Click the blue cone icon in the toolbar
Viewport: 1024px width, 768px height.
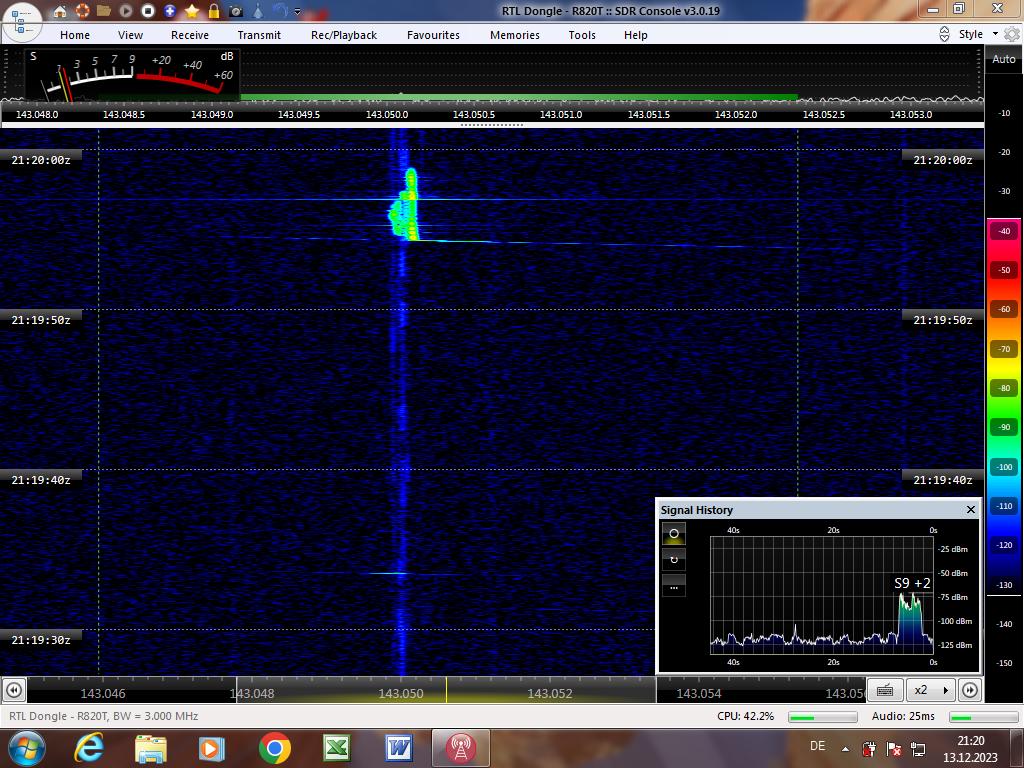pyautogui.click(x=258, y=11)
